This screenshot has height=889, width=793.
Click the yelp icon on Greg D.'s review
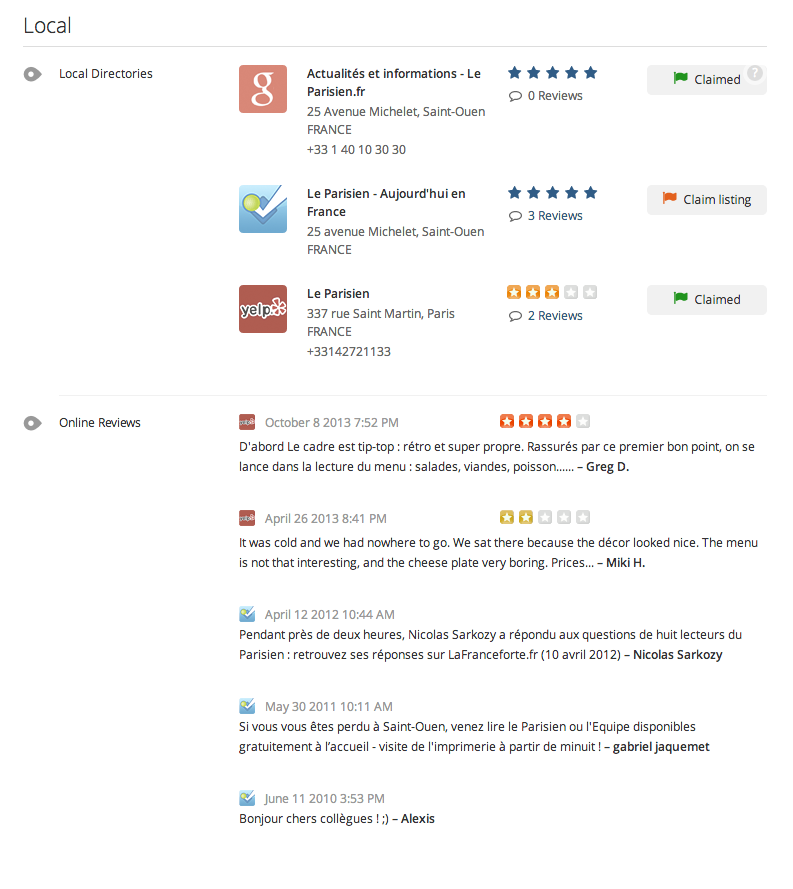pyautogui.click(x=247, y=421)
